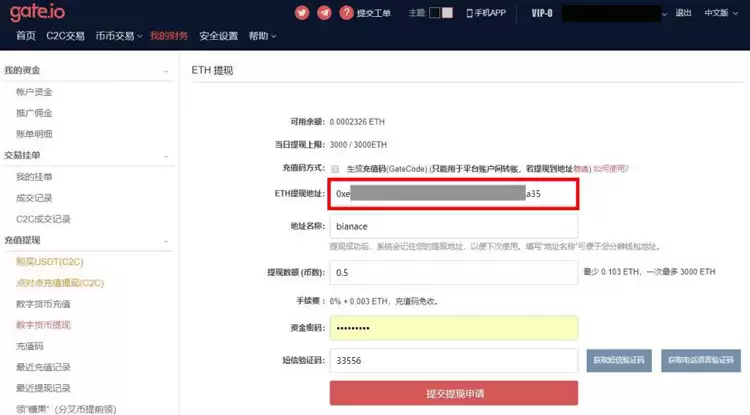The height and width of the screenshot is (415, 750).
Task: Click 获取短信验证码 button
Action: [x=619, y=360]
